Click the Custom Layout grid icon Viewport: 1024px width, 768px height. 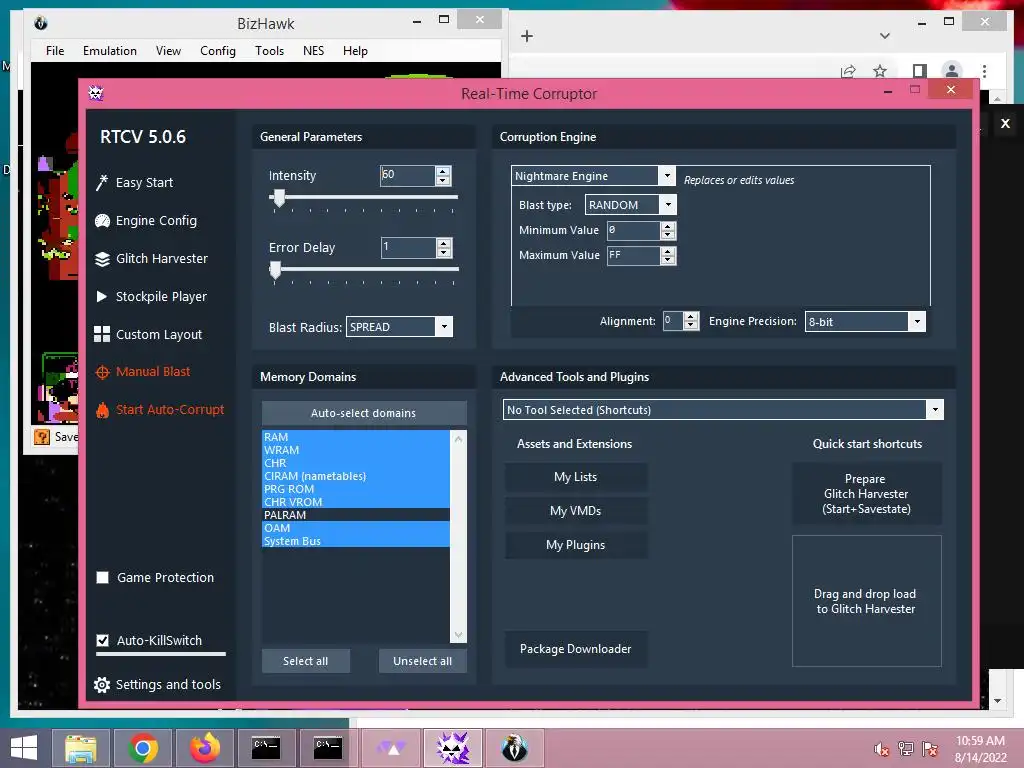pos(102,334)
